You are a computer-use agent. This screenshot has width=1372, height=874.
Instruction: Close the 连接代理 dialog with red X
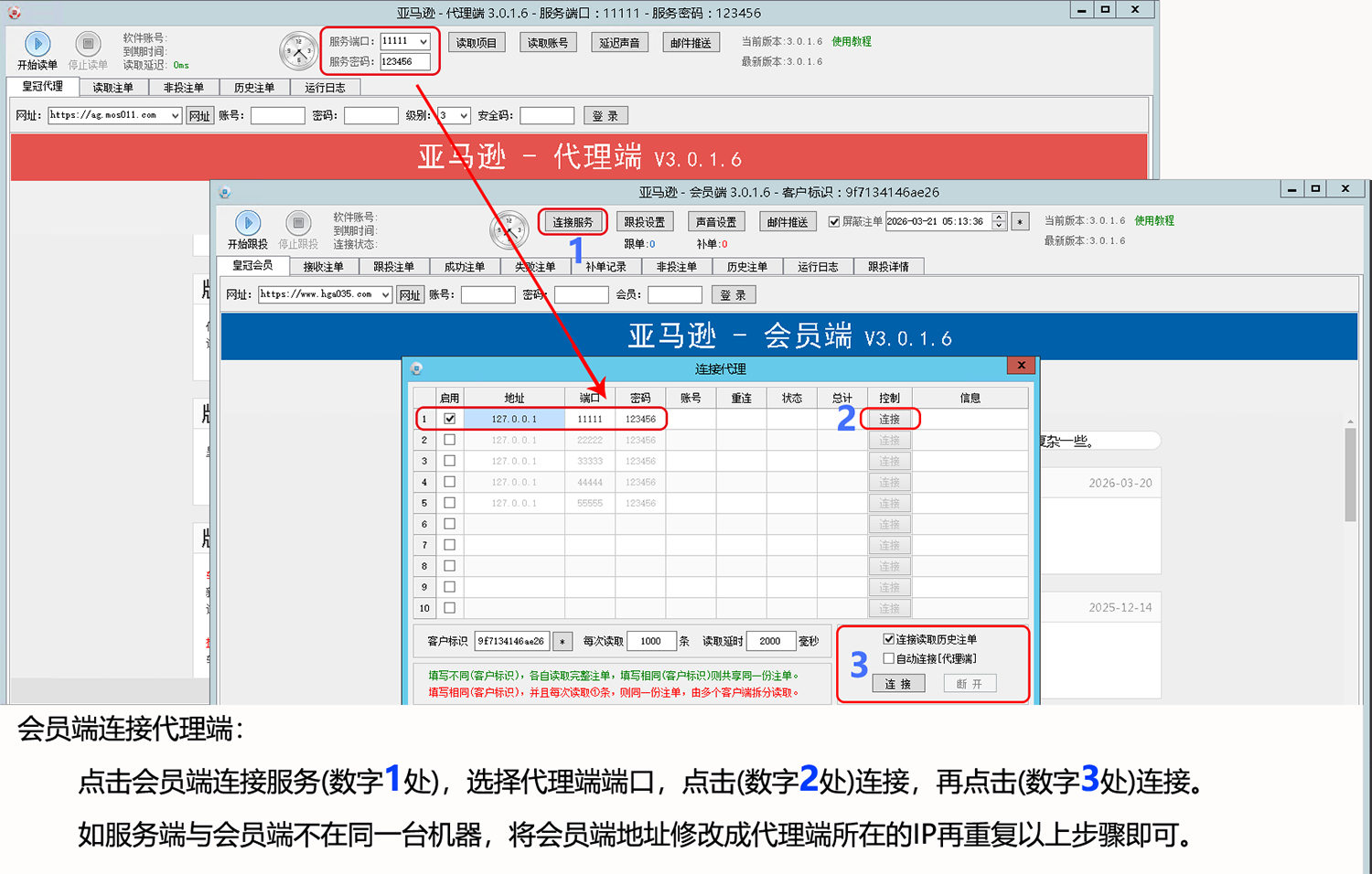(1021, 366)
